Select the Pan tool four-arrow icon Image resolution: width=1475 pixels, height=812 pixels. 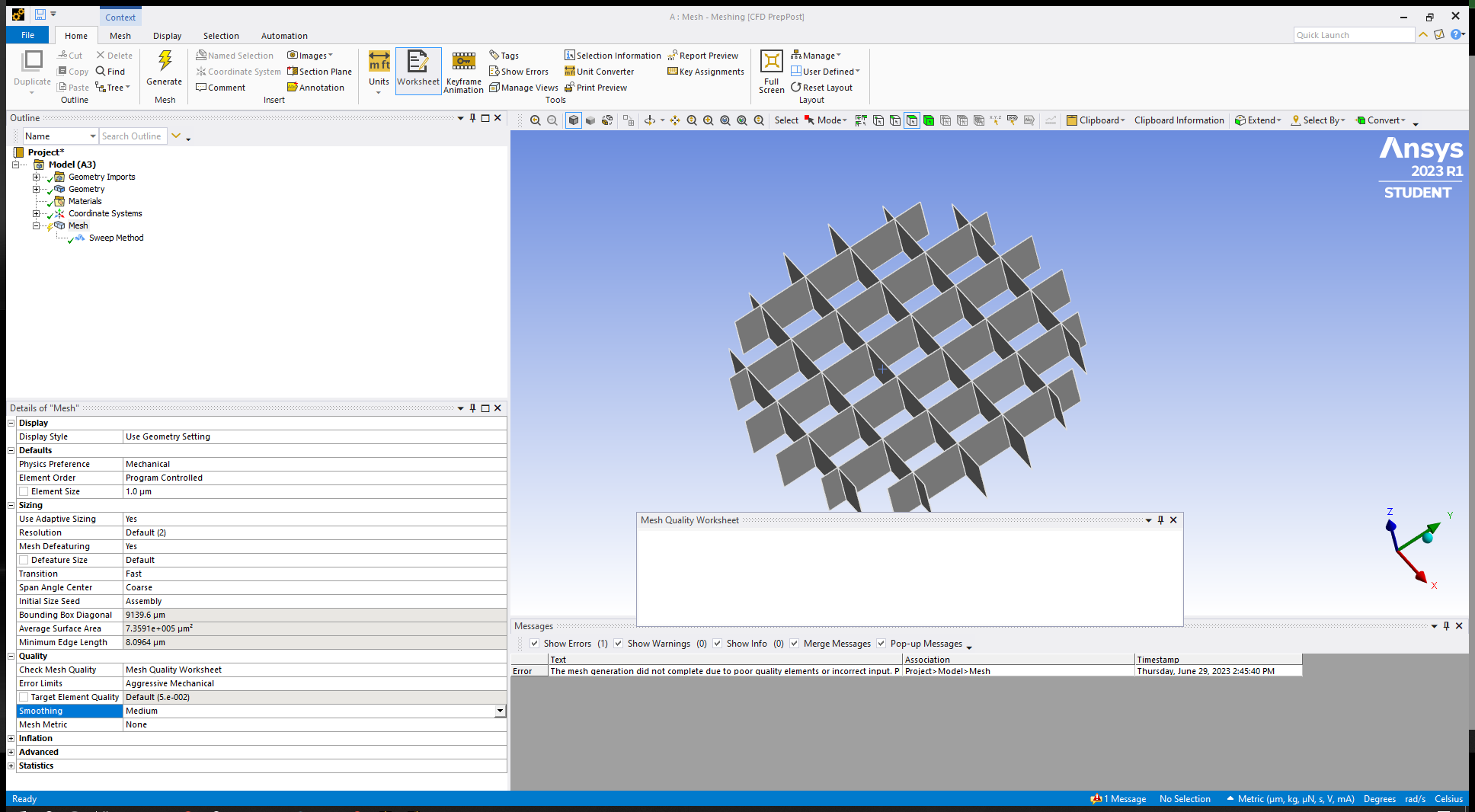(x=675, y=120)
